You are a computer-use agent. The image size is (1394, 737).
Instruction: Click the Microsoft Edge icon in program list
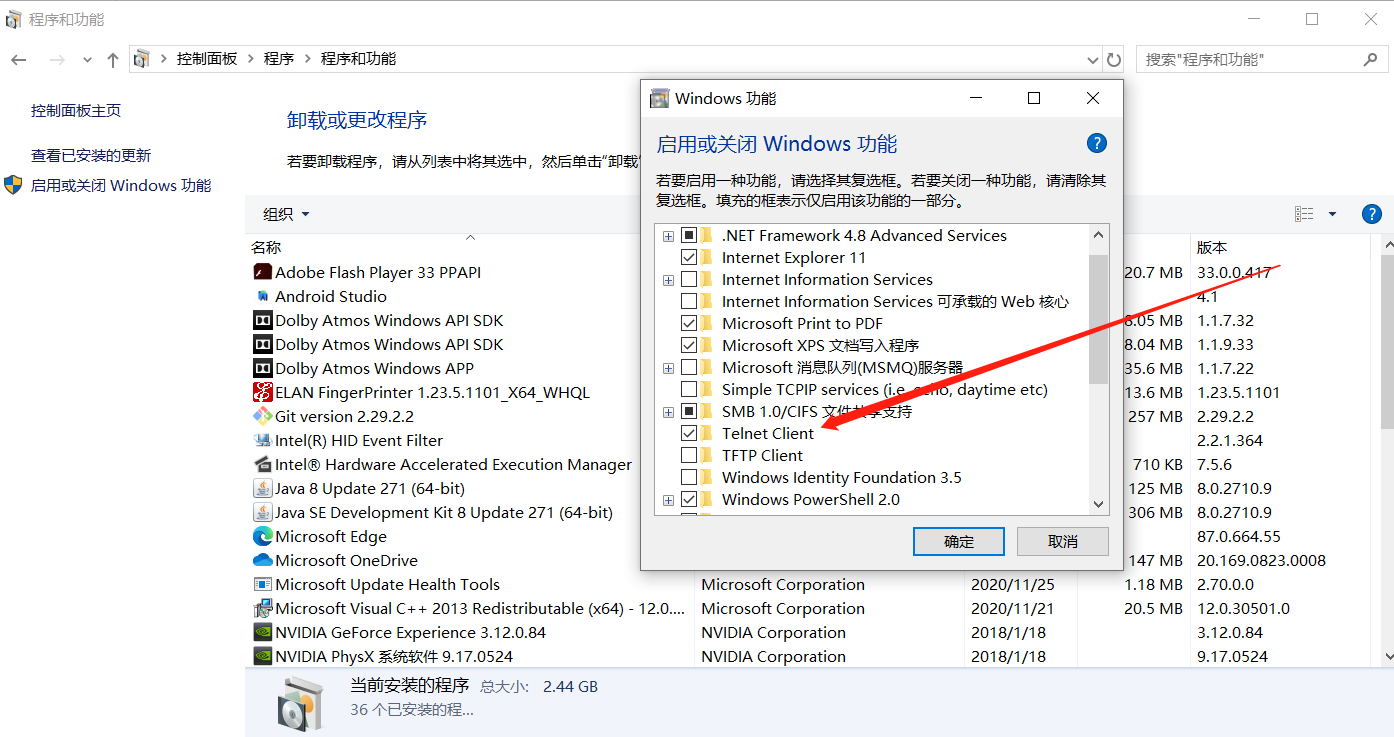(262, 536)
